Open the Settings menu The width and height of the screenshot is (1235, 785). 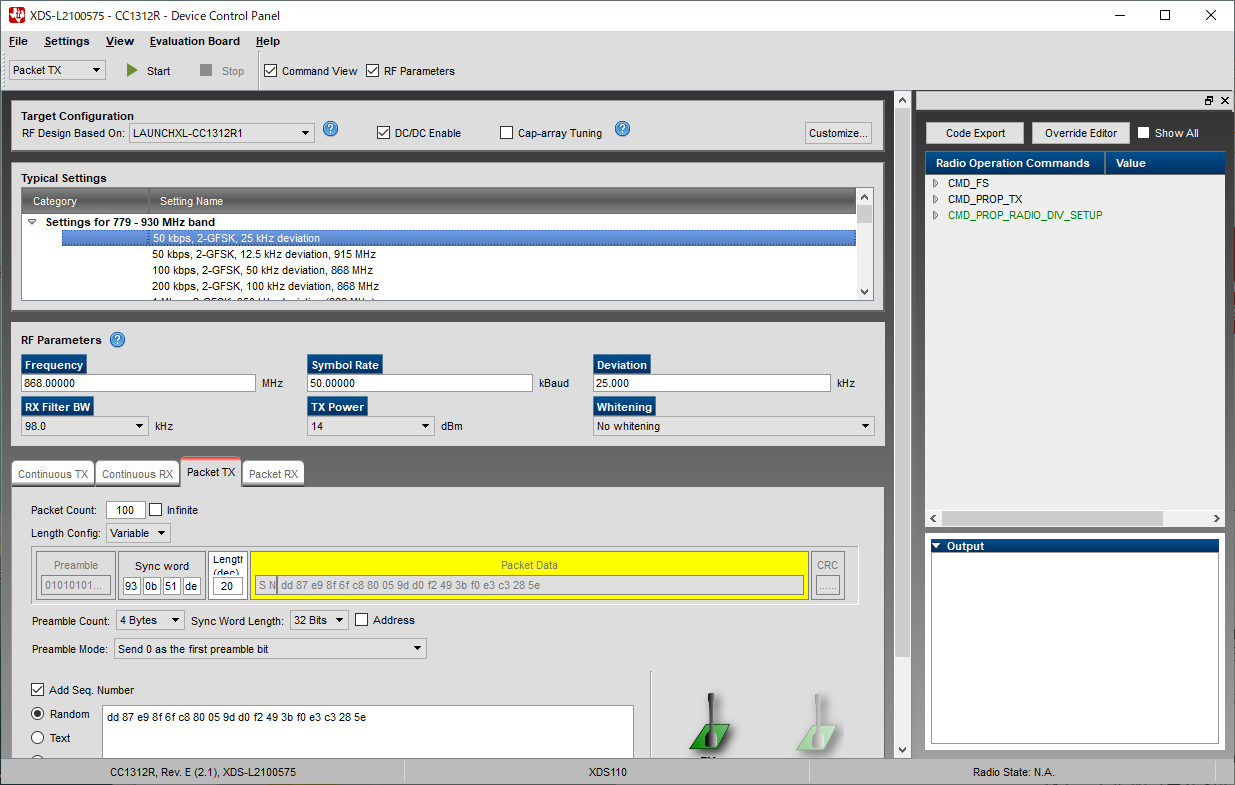67,41
